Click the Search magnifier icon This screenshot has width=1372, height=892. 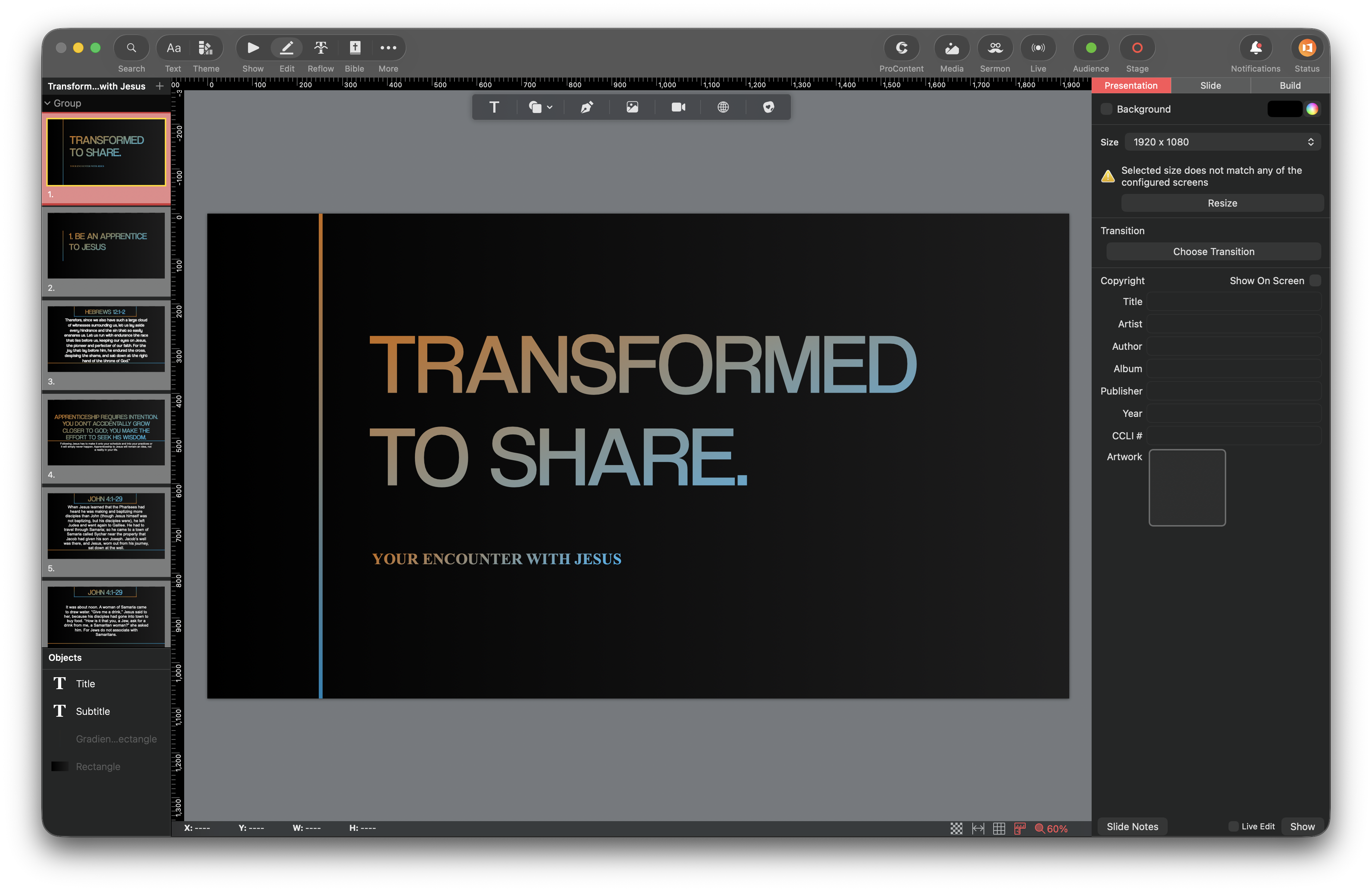(132, 48)
